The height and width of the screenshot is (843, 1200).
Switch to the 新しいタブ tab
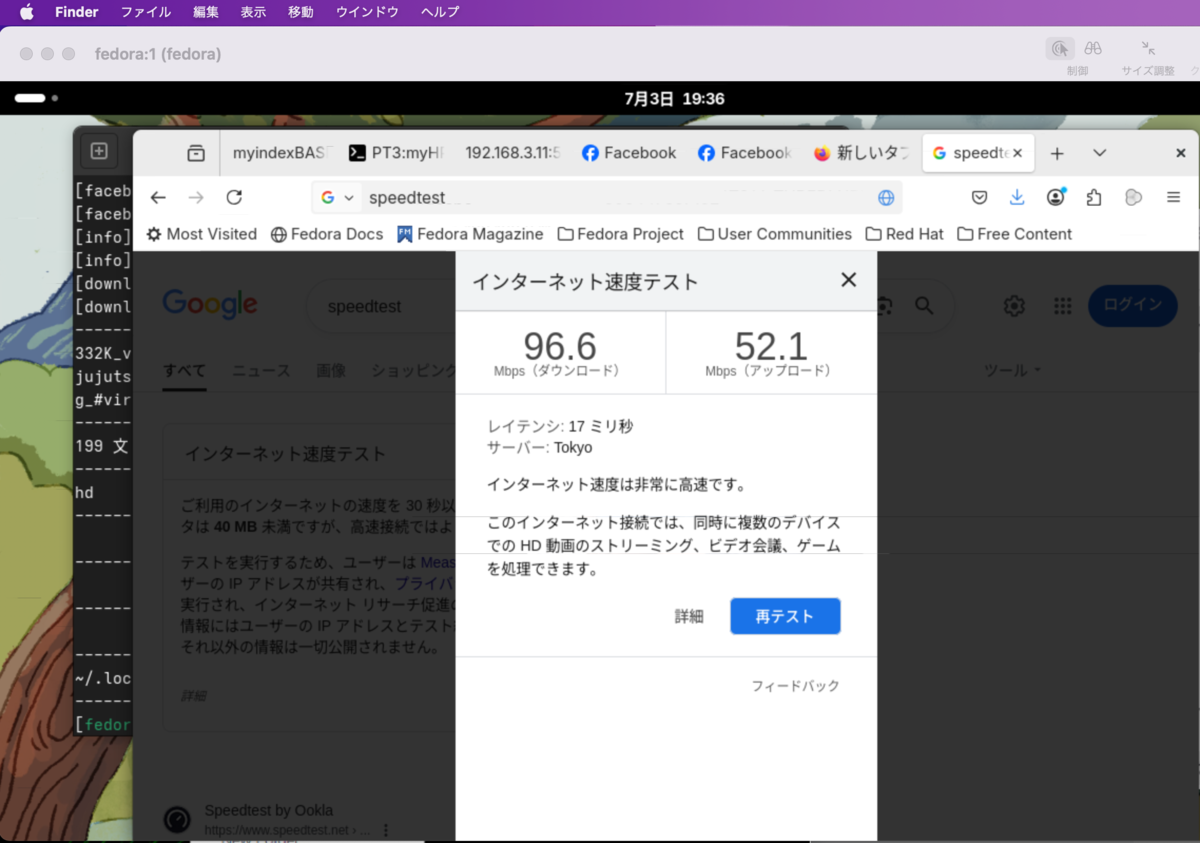[x=860, y=153]
